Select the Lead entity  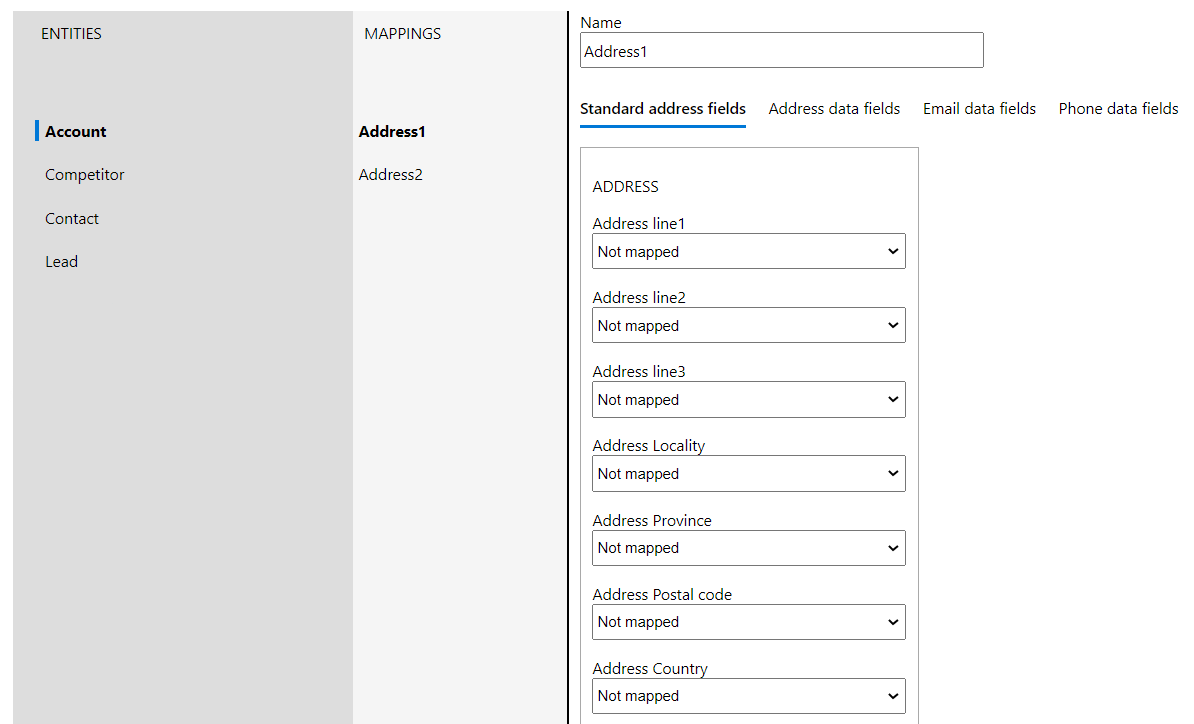point(61,261)
